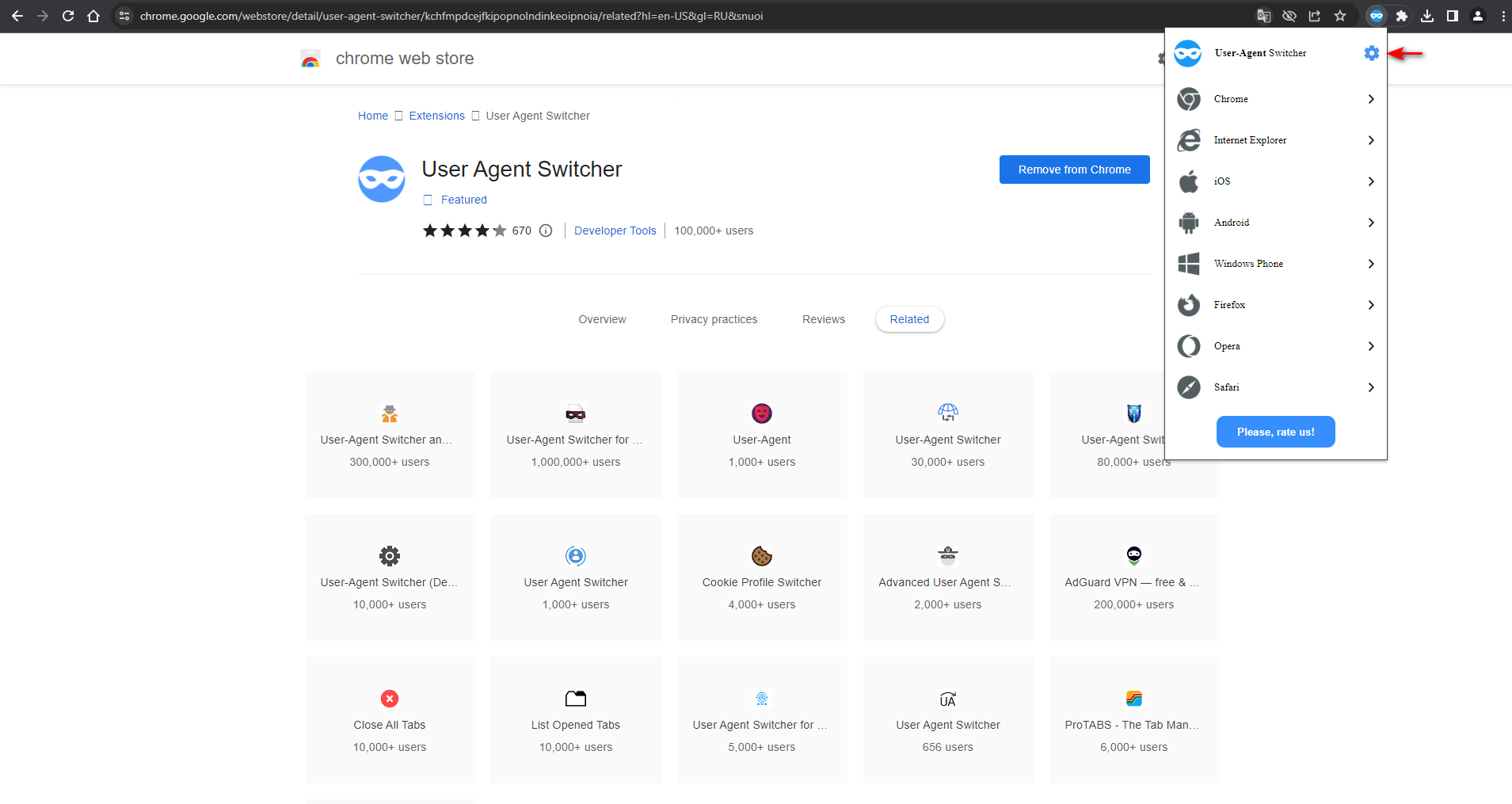Open the browser side panel

1453,16
